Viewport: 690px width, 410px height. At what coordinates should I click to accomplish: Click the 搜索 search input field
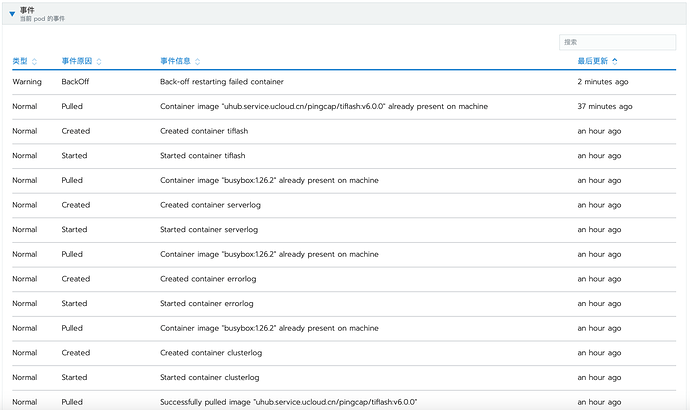tap(617, 42)
